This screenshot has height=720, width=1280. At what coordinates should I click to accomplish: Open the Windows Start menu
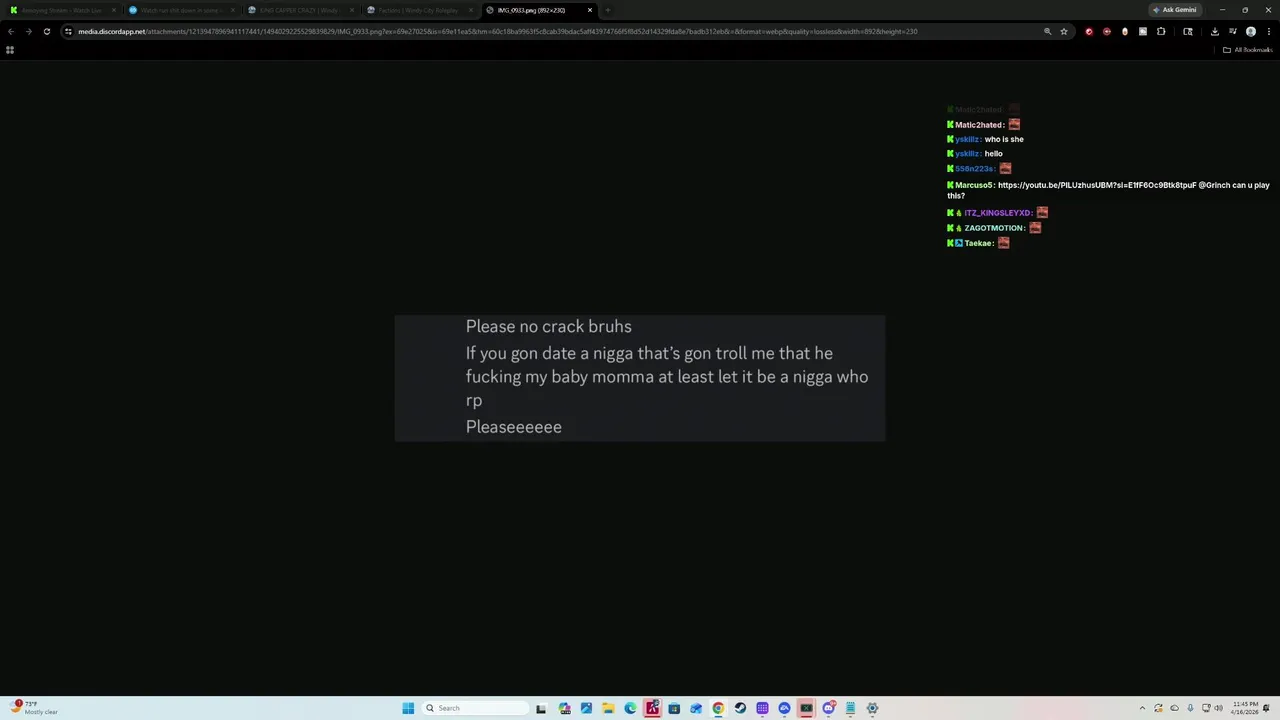tap(408, 708)
